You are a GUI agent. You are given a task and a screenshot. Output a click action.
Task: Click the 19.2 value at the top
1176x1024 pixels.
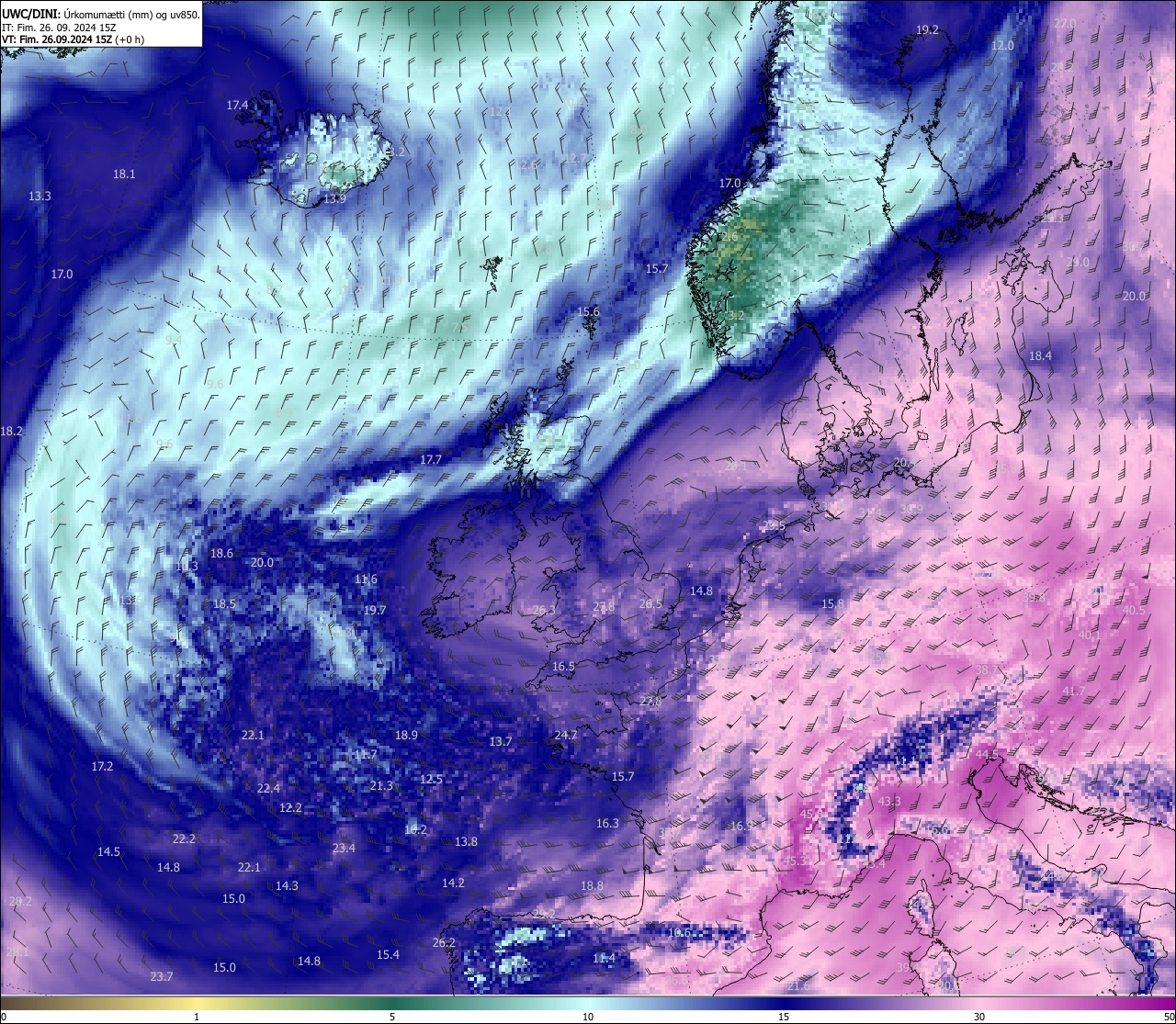928,30
